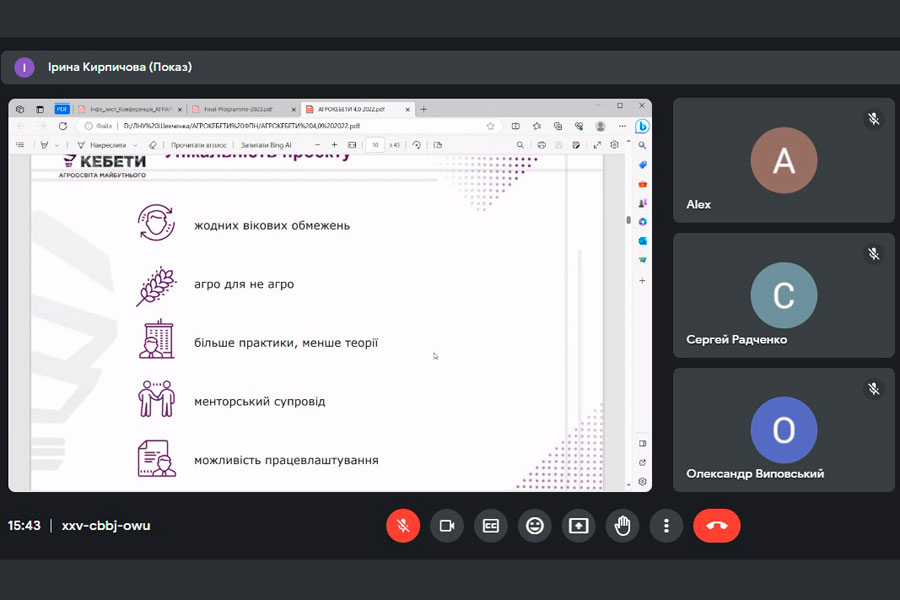Click the presenter avatar next to Ірина Кирпичова
The width and height of the screenshot is (900, 600).
24,67
